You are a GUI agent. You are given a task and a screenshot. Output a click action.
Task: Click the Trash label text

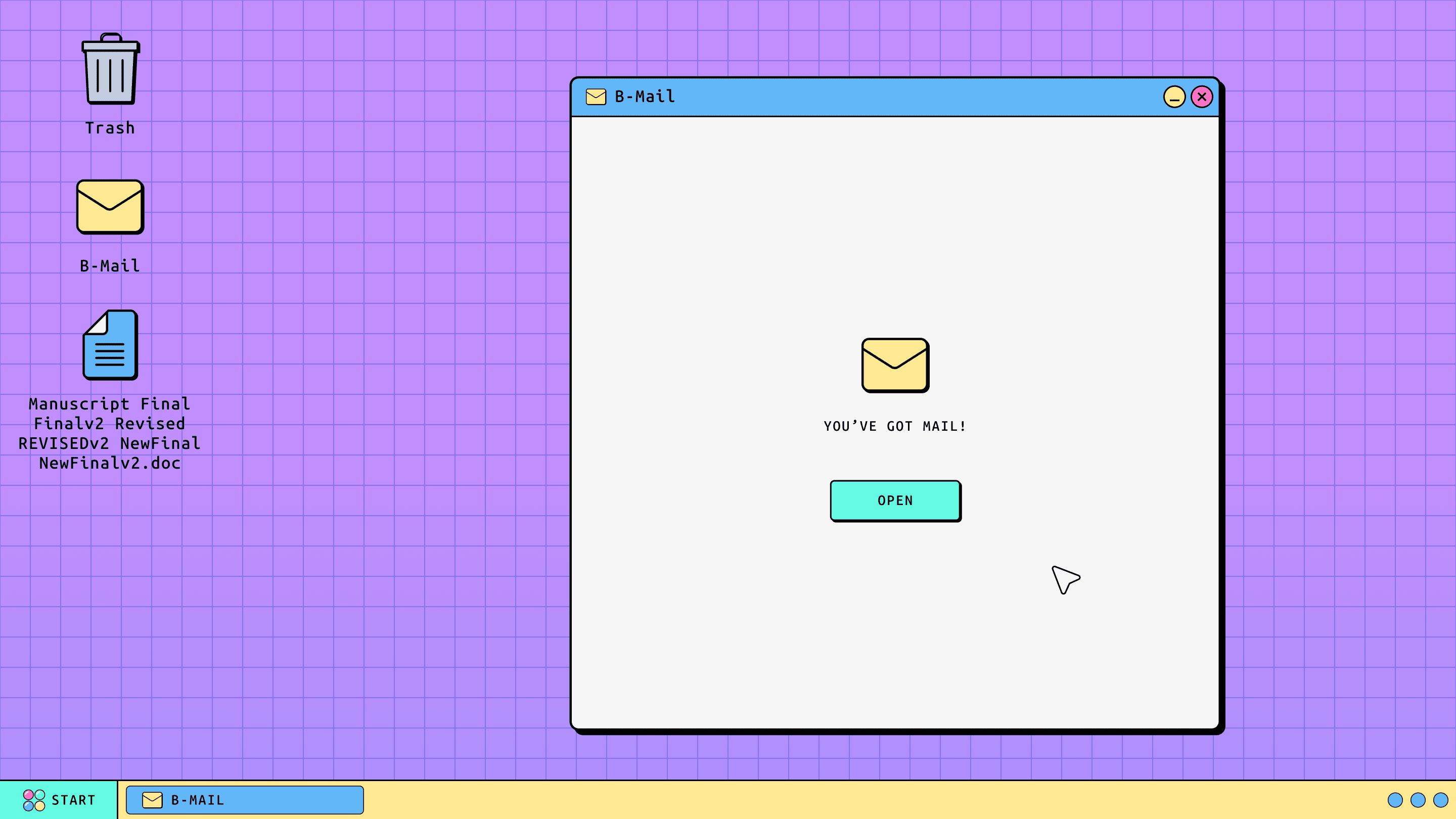click(x=110, y=128)
